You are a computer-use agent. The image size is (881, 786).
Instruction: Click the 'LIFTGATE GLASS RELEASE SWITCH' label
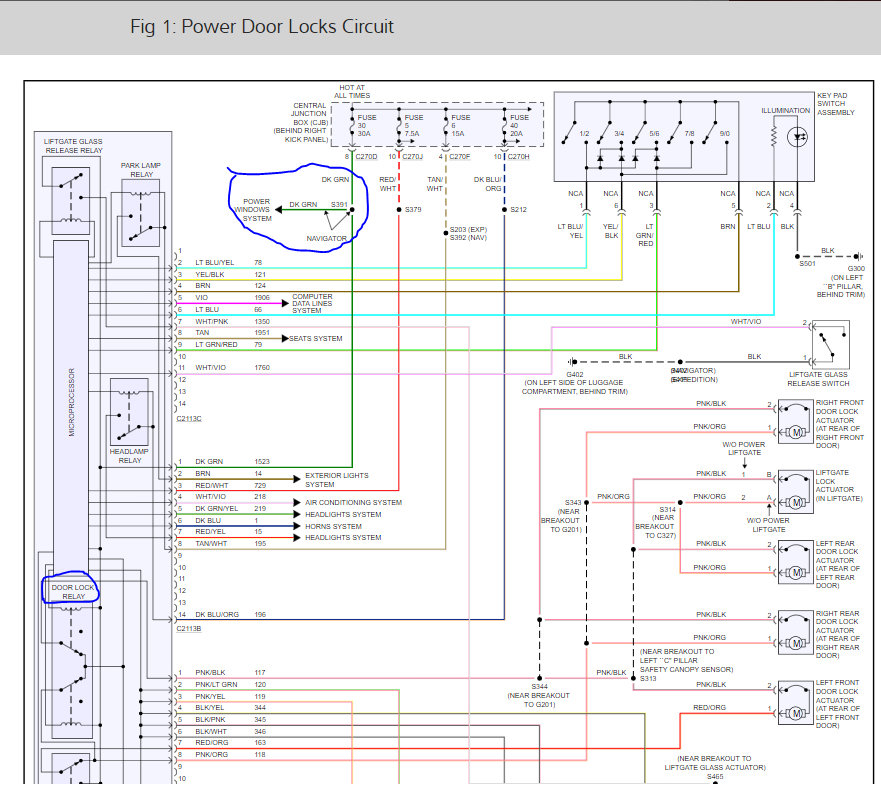[x=818, y=379]
